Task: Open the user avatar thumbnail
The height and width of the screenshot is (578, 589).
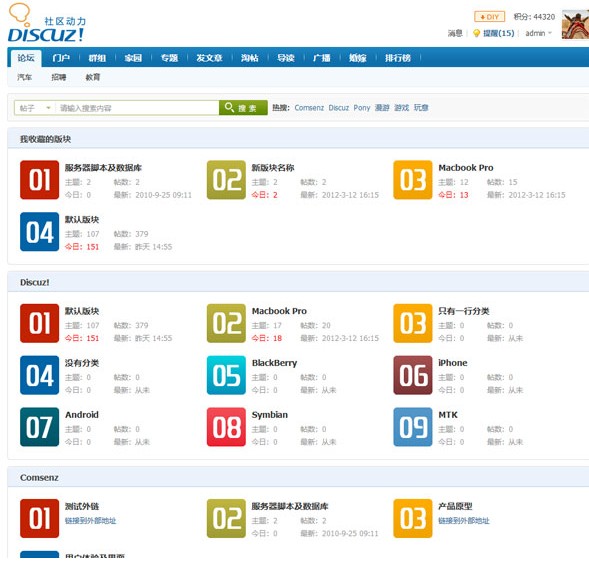Action: (575, 24)
